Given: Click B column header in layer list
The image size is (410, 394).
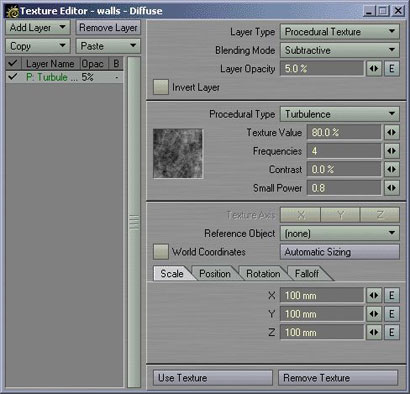Looking at the screenshot, I should coord(116,63).
